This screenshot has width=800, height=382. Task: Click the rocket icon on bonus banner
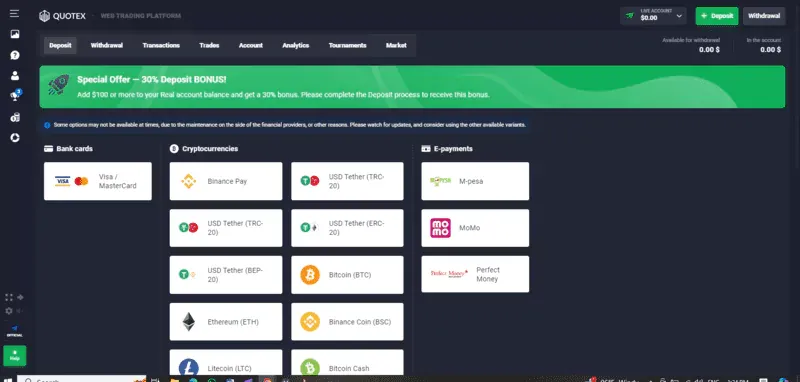pyautogui.click(x=59, y=85)
